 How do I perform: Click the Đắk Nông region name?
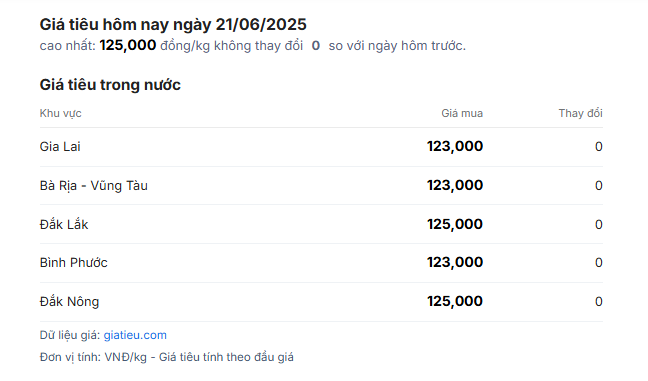[69, 302]
